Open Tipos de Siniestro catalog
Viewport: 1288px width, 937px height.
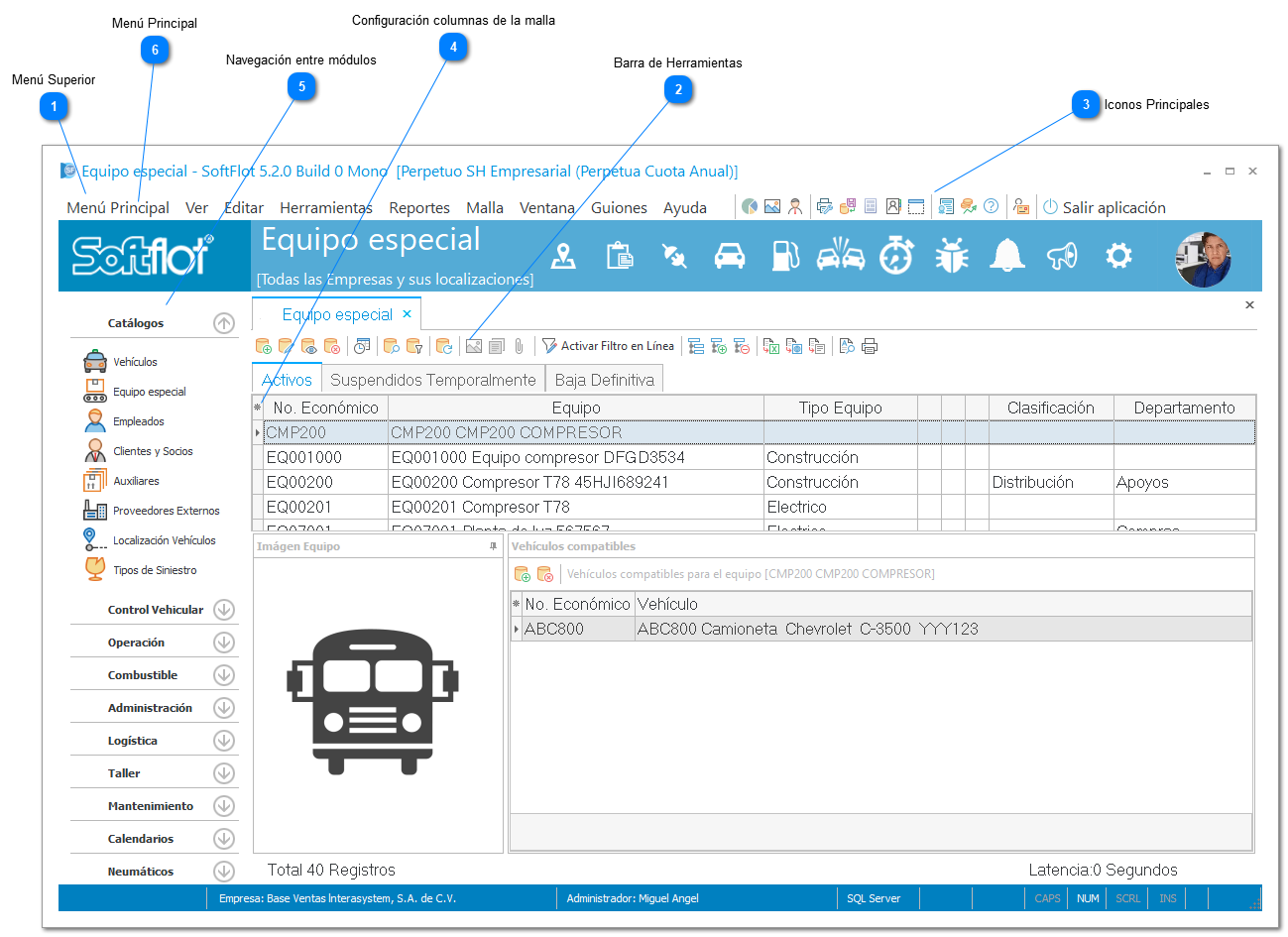click(155, 570)
